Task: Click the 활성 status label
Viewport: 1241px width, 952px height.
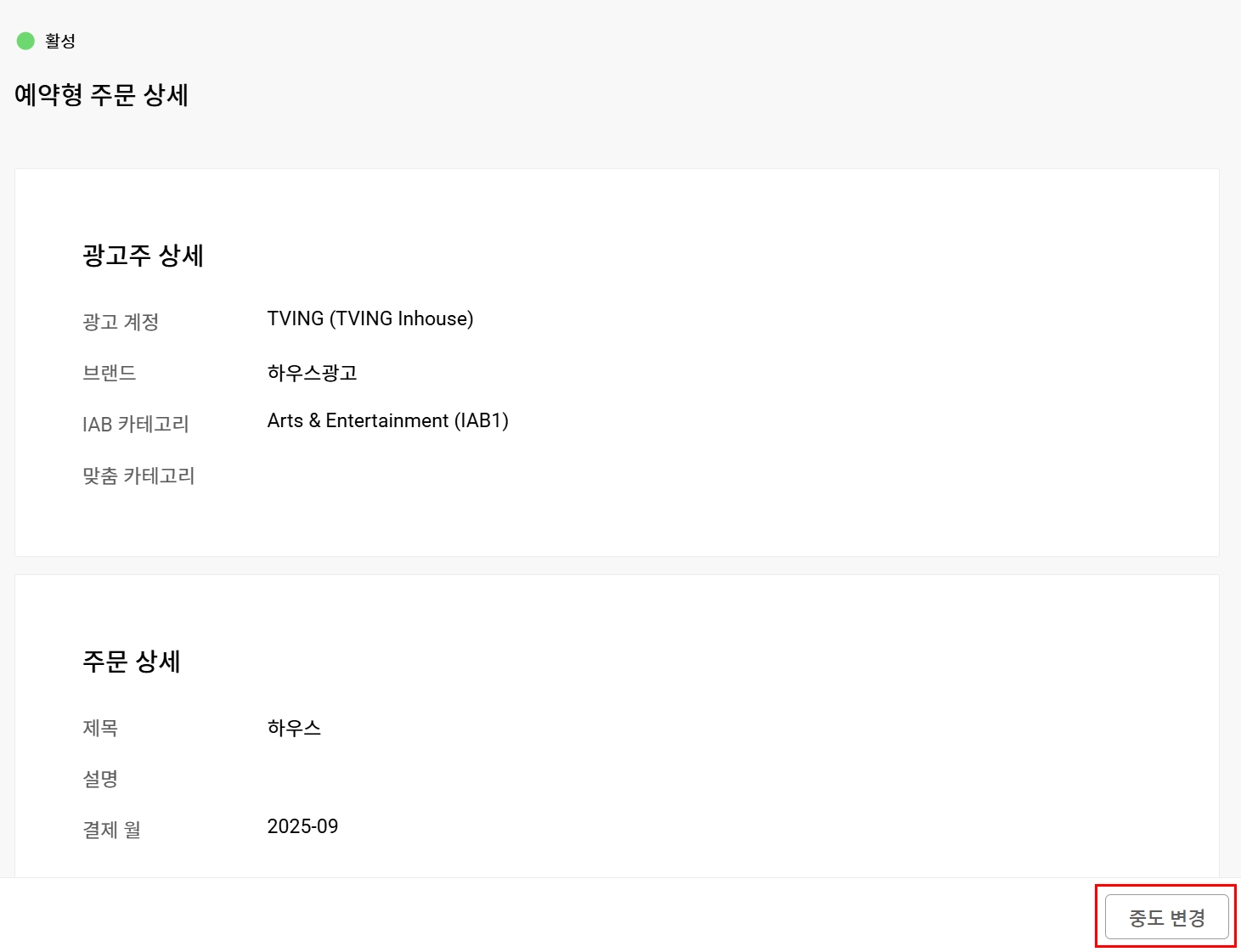Action: (x=60, y=41)
